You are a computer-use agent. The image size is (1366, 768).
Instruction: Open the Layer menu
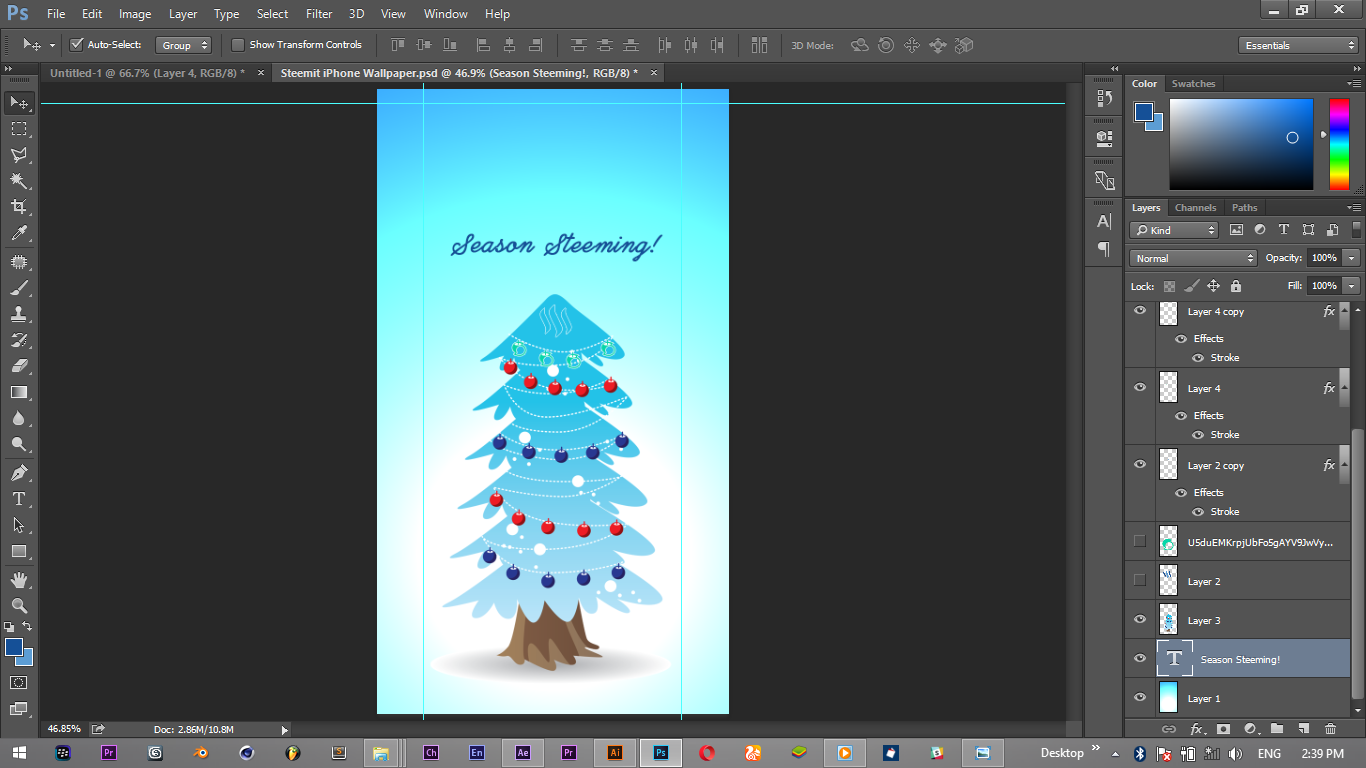[183, 14]
